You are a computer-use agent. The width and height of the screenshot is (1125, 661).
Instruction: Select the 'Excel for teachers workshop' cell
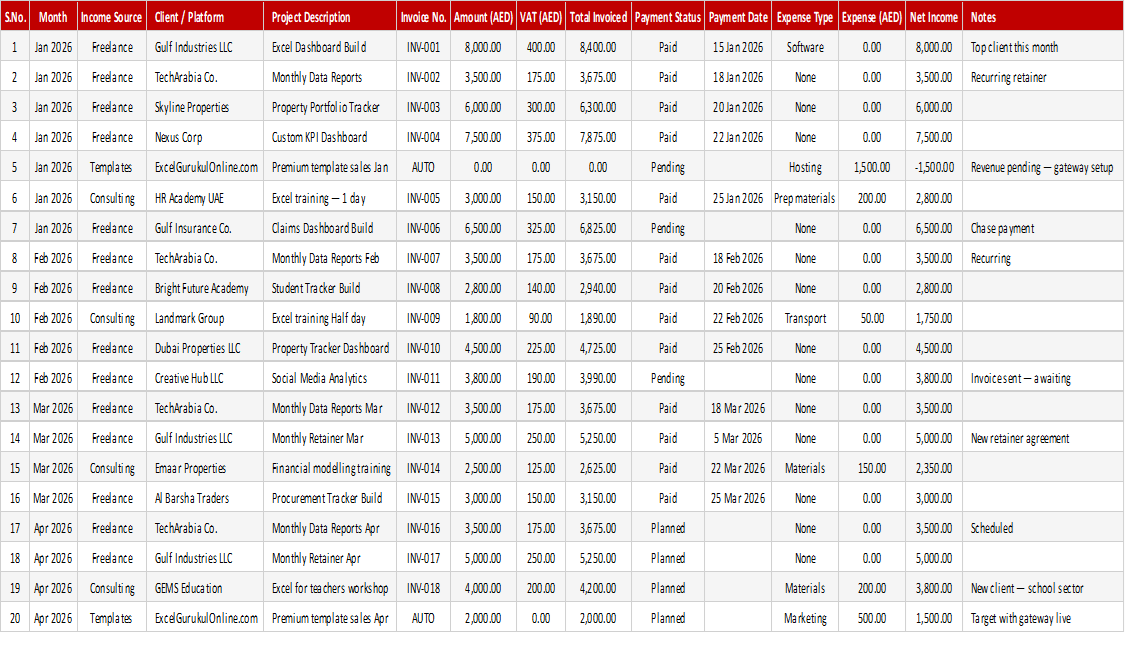point(329,589)
